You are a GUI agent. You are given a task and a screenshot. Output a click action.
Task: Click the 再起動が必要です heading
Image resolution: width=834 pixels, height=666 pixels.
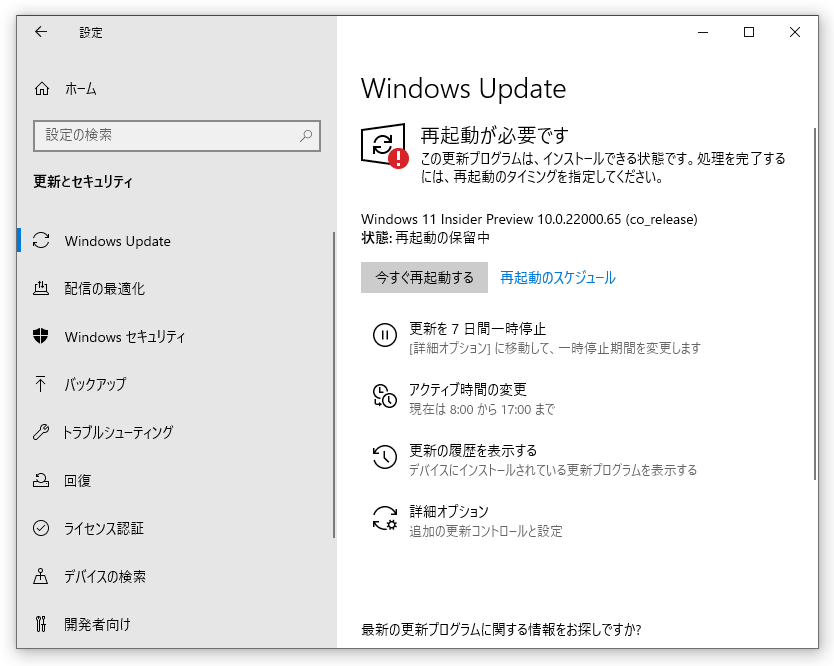[x=494, y=136]
